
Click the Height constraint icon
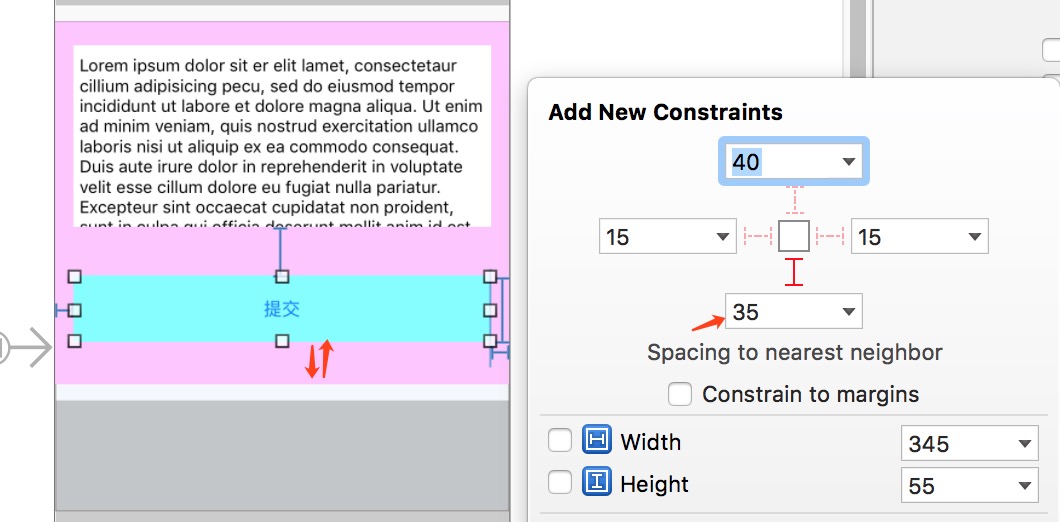click(x=596, y=483)
